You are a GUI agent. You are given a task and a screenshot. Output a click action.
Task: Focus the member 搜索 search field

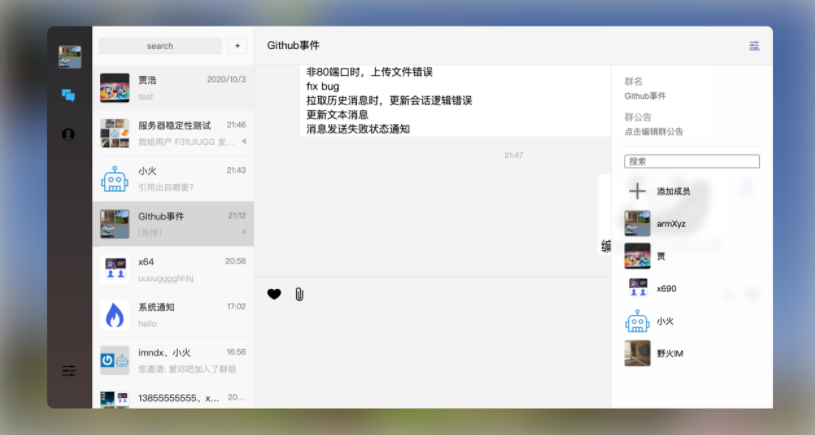(692, 161)
